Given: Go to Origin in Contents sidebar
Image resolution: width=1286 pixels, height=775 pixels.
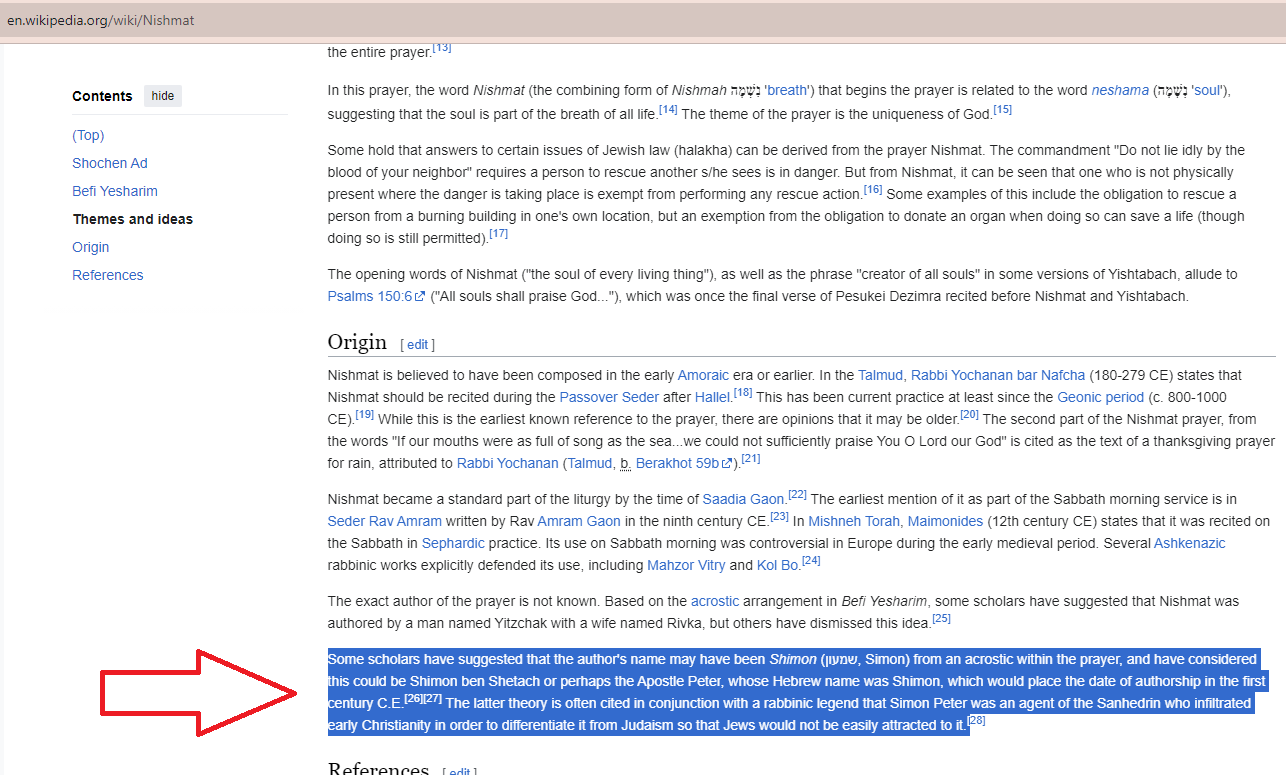Looking at the screenshot, I should 91,247.
